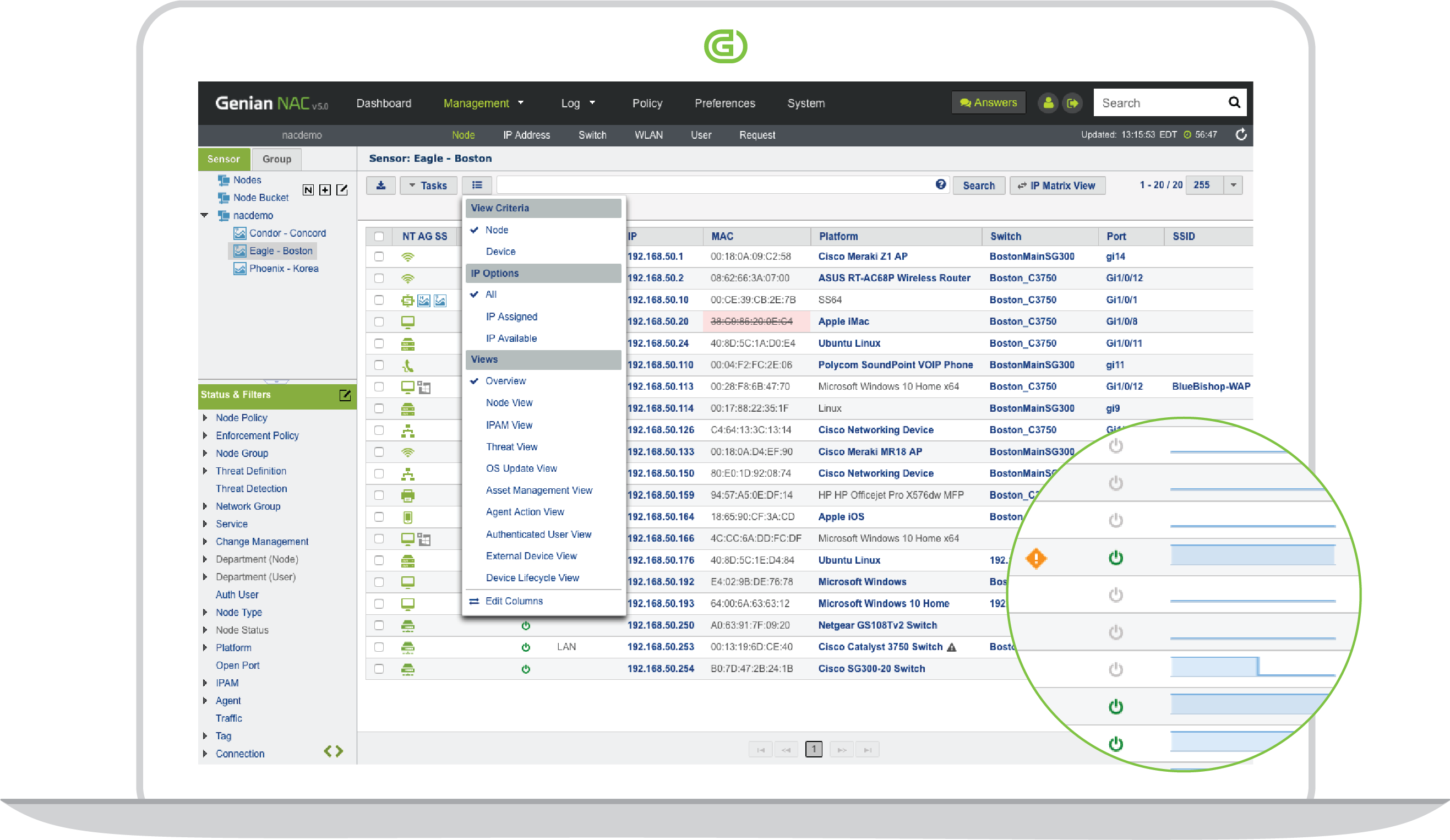This screenshot has height=840, width=1450.
Task: Click the magnifier icon in search box
Action: (1234, 102)
